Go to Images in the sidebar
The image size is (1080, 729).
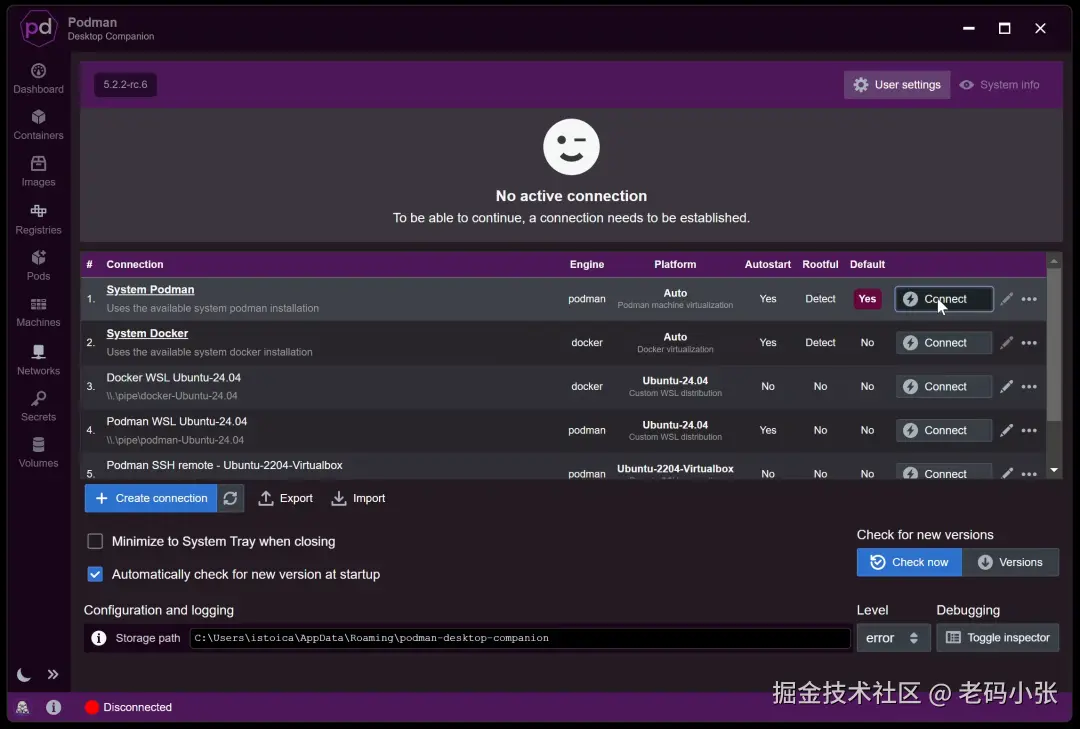coord(39,172)
